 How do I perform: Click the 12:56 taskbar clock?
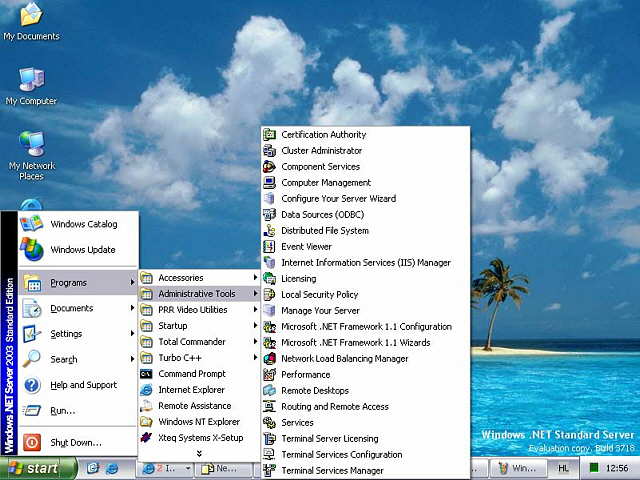[617, 468]
